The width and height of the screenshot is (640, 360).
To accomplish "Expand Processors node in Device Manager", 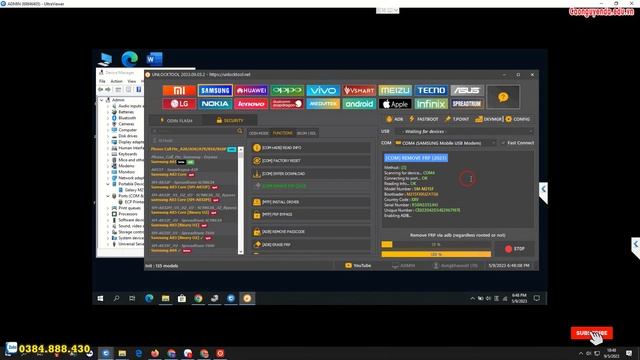I will (108, 214).
